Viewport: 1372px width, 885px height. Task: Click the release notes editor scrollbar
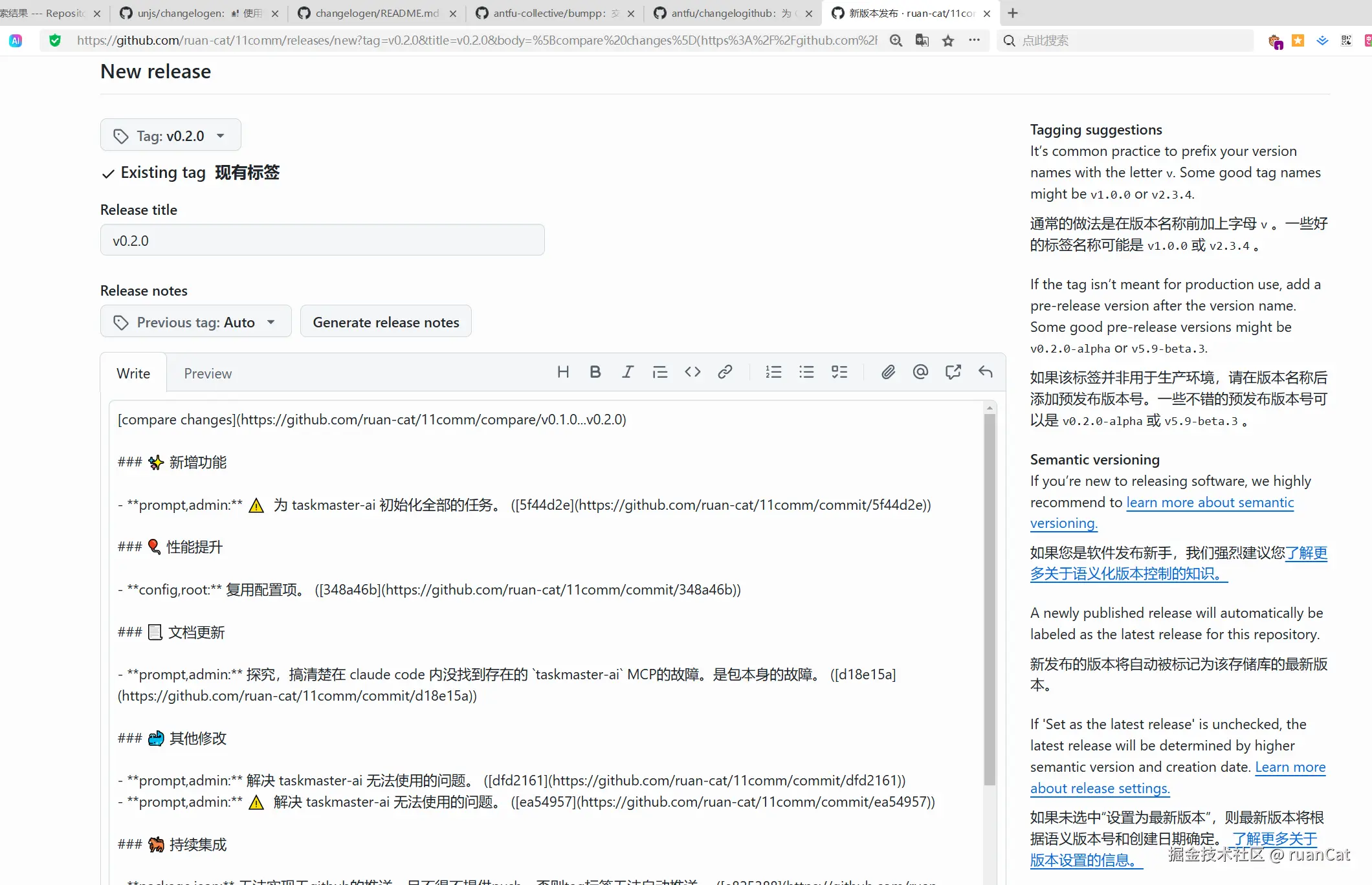990,595
